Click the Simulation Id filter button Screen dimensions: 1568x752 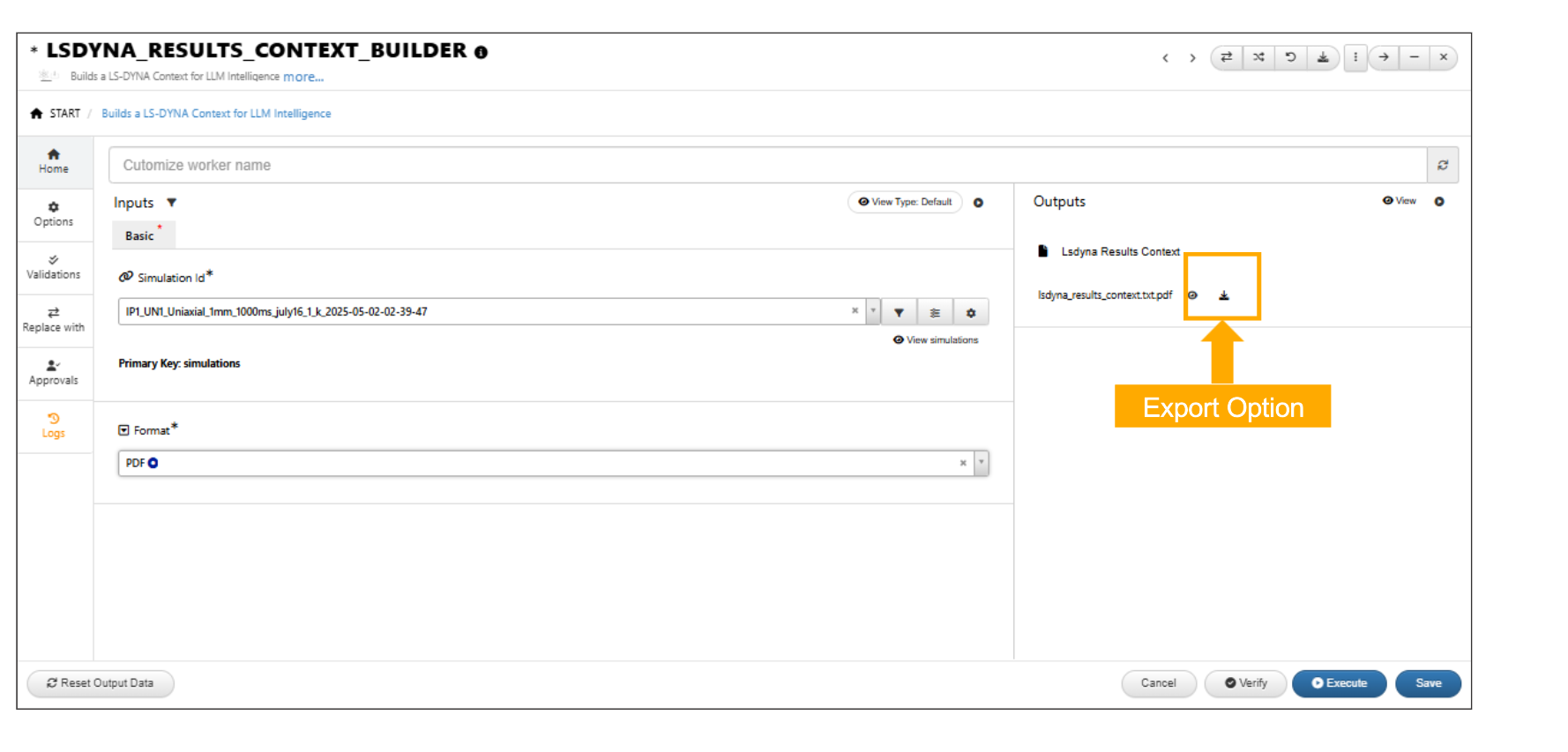point(899,312)
